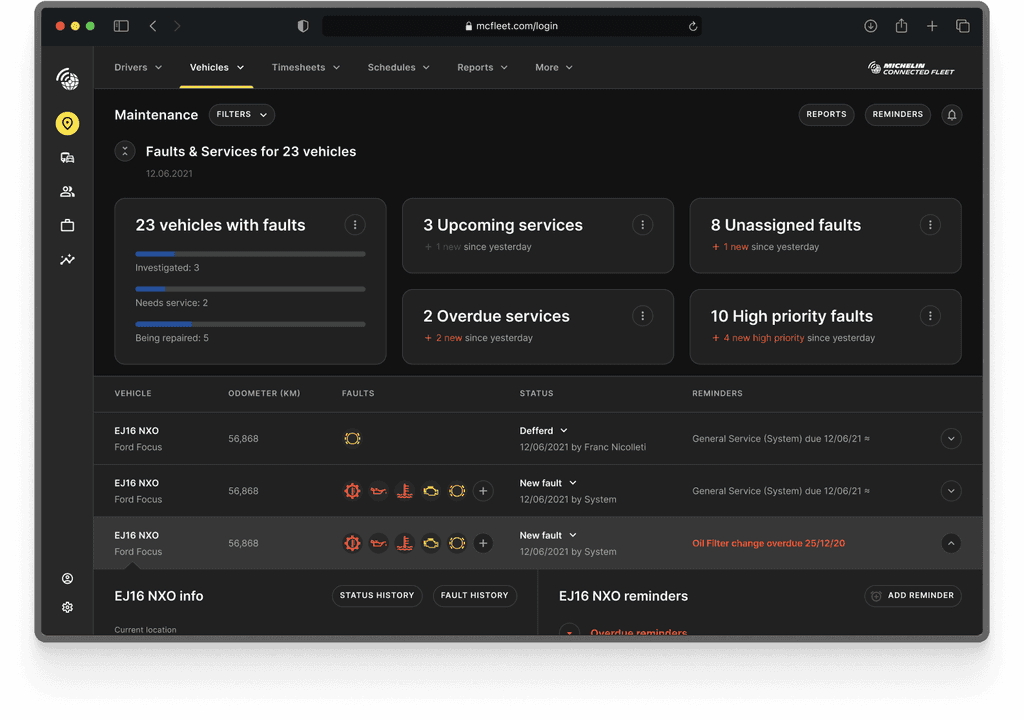Open options menu on Upcoming services card
The image size is (1024, 720).
coord(643,225)
